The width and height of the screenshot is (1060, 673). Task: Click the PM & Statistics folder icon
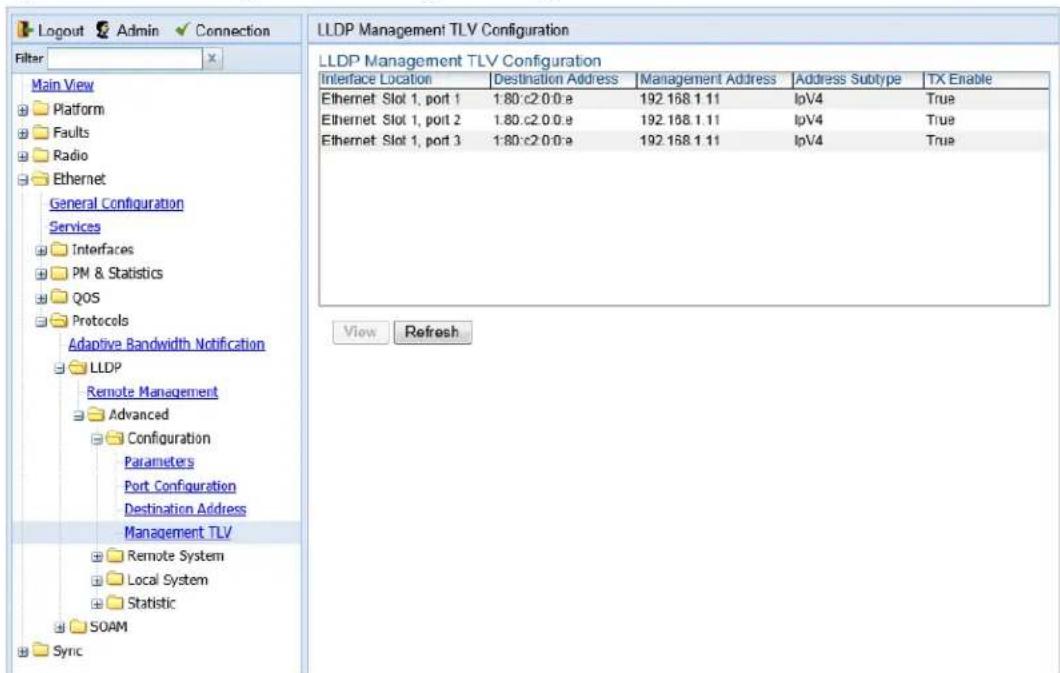(60, 273)
